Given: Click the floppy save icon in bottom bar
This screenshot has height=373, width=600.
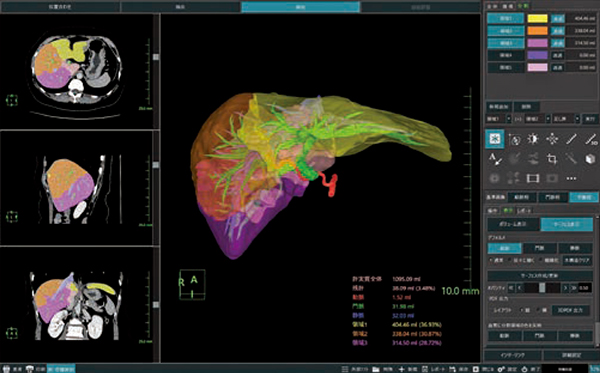Looking at the screenshot, I should point(453,369).
